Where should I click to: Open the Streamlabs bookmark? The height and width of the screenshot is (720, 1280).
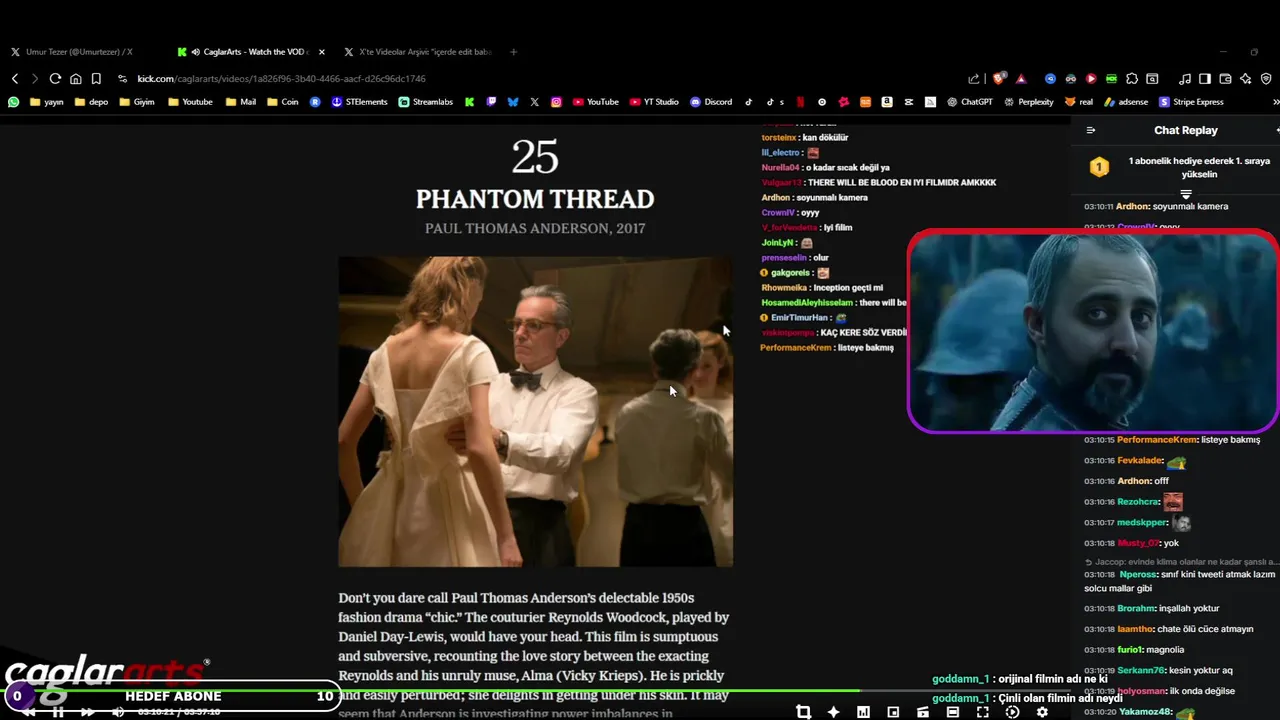pos(425,102)
